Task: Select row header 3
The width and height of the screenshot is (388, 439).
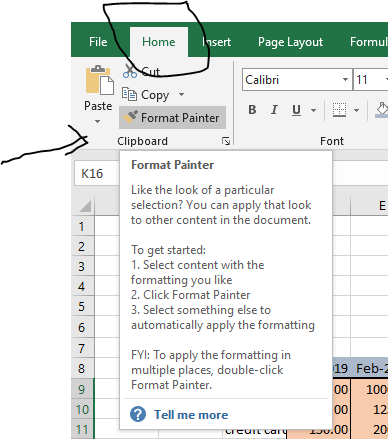Action: click(x=82, y=266)
